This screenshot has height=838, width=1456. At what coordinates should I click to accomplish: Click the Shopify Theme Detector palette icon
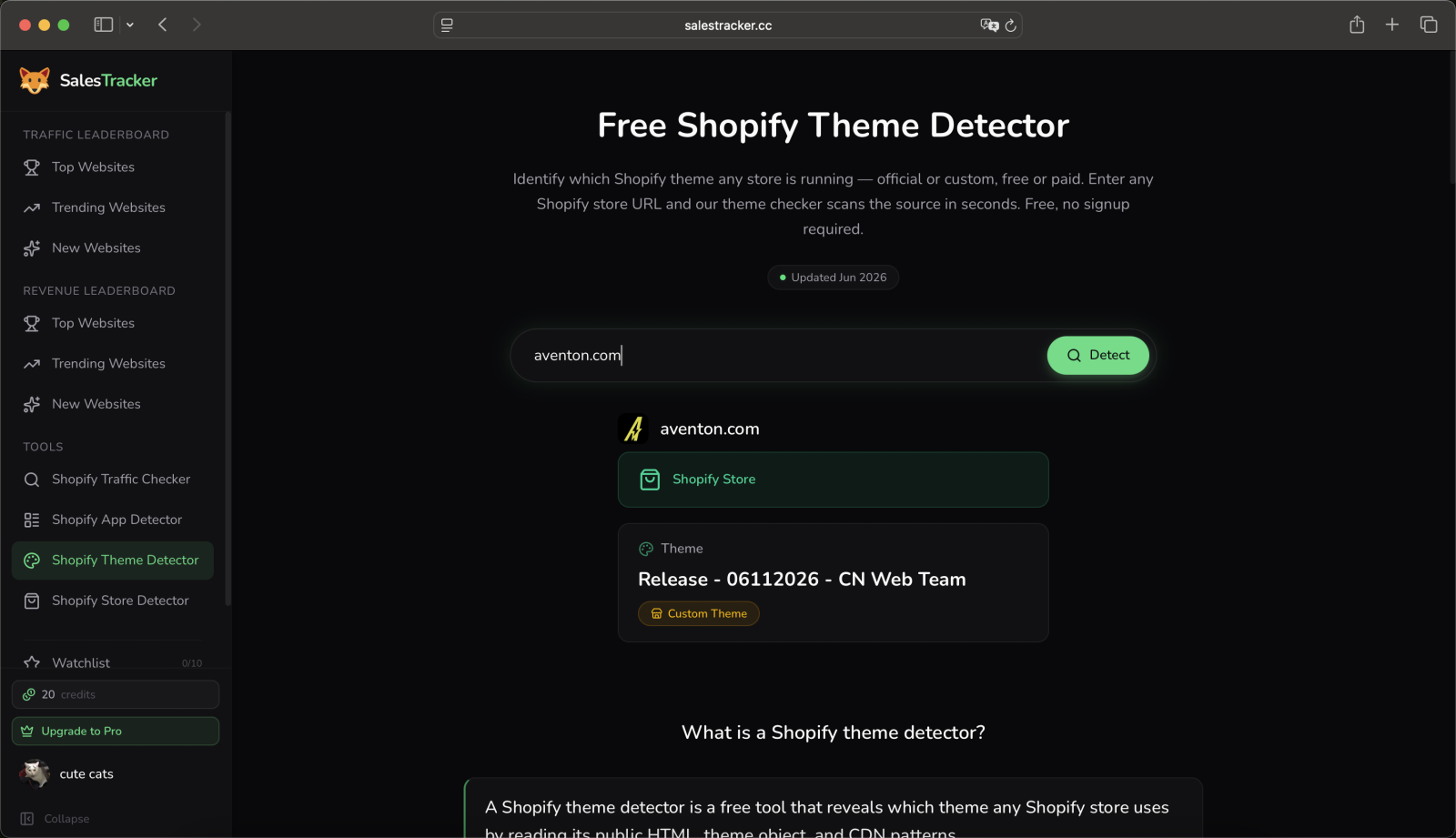coord(32,560)
